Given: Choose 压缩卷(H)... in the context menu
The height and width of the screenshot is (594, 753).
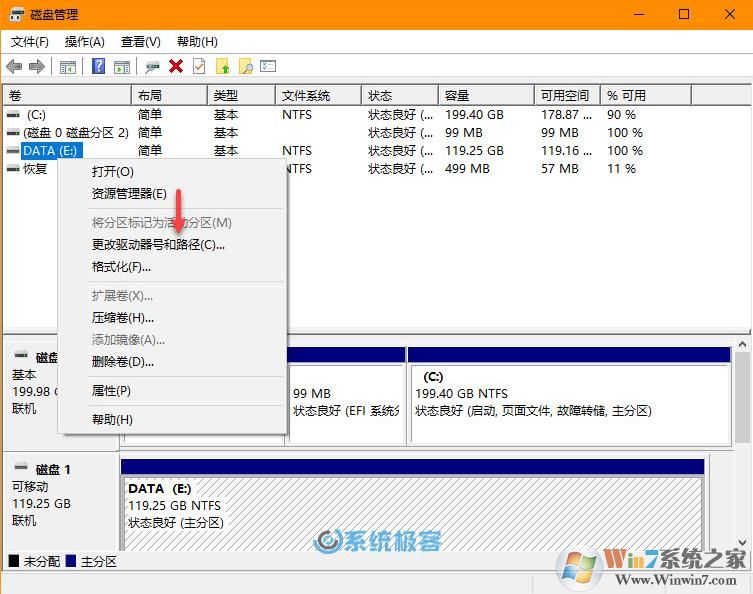Looking at the screenshot, I should 123,317.
